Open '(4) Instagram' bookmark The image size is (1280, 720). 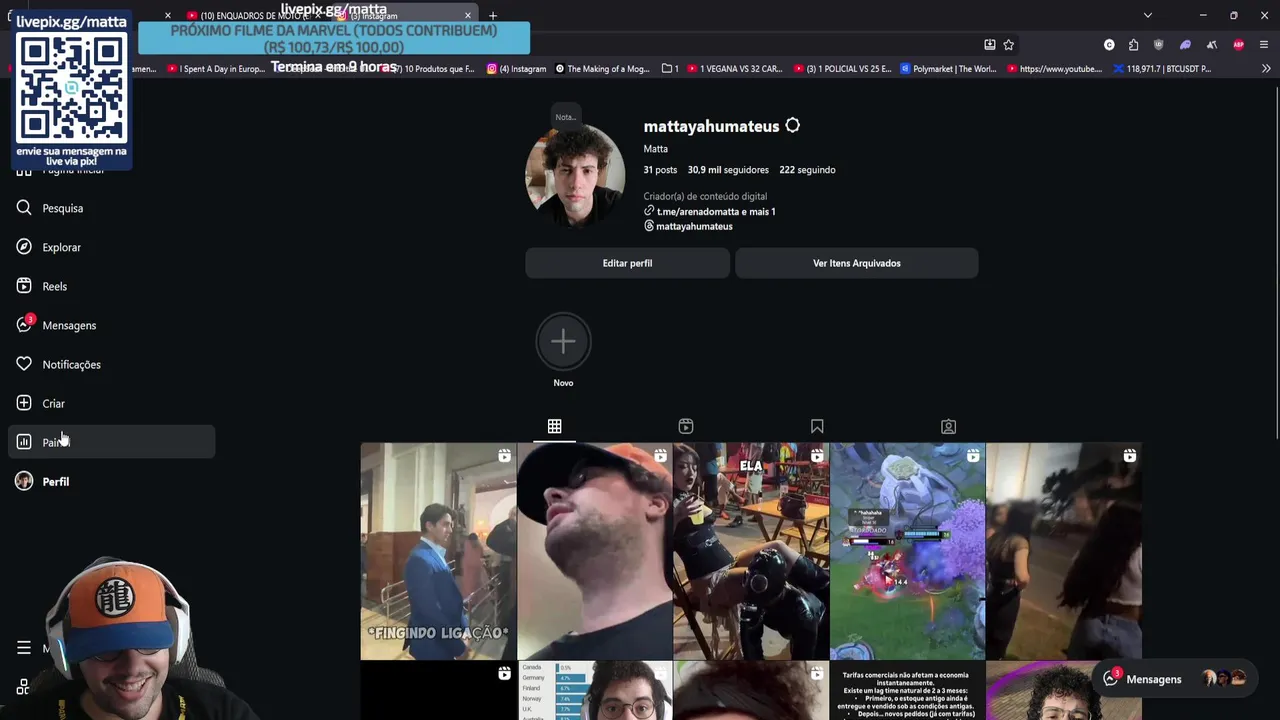pyautogui.click(x=517, y=69)
